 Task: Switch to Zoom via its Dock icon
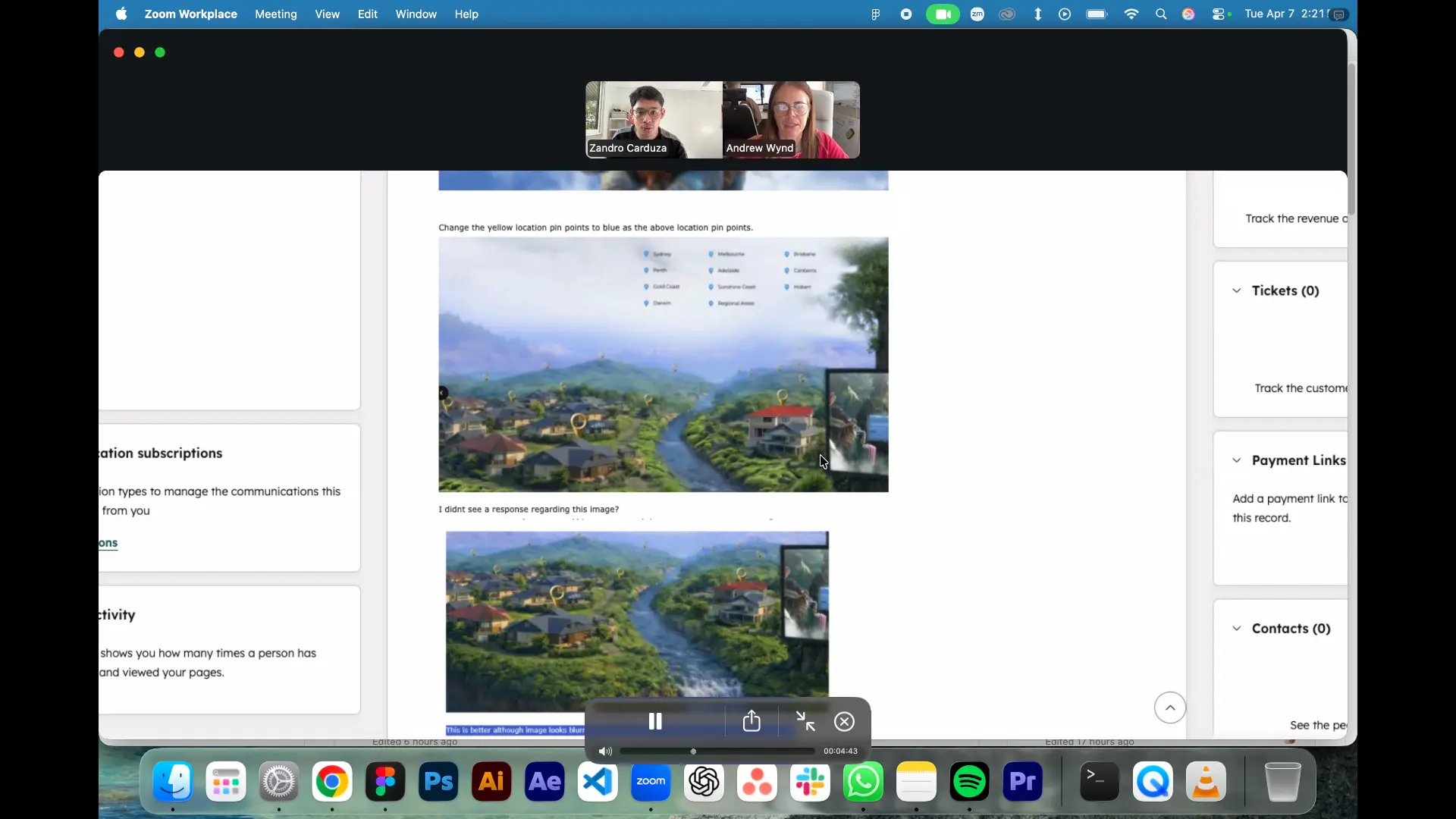click(x=651, y=781)
